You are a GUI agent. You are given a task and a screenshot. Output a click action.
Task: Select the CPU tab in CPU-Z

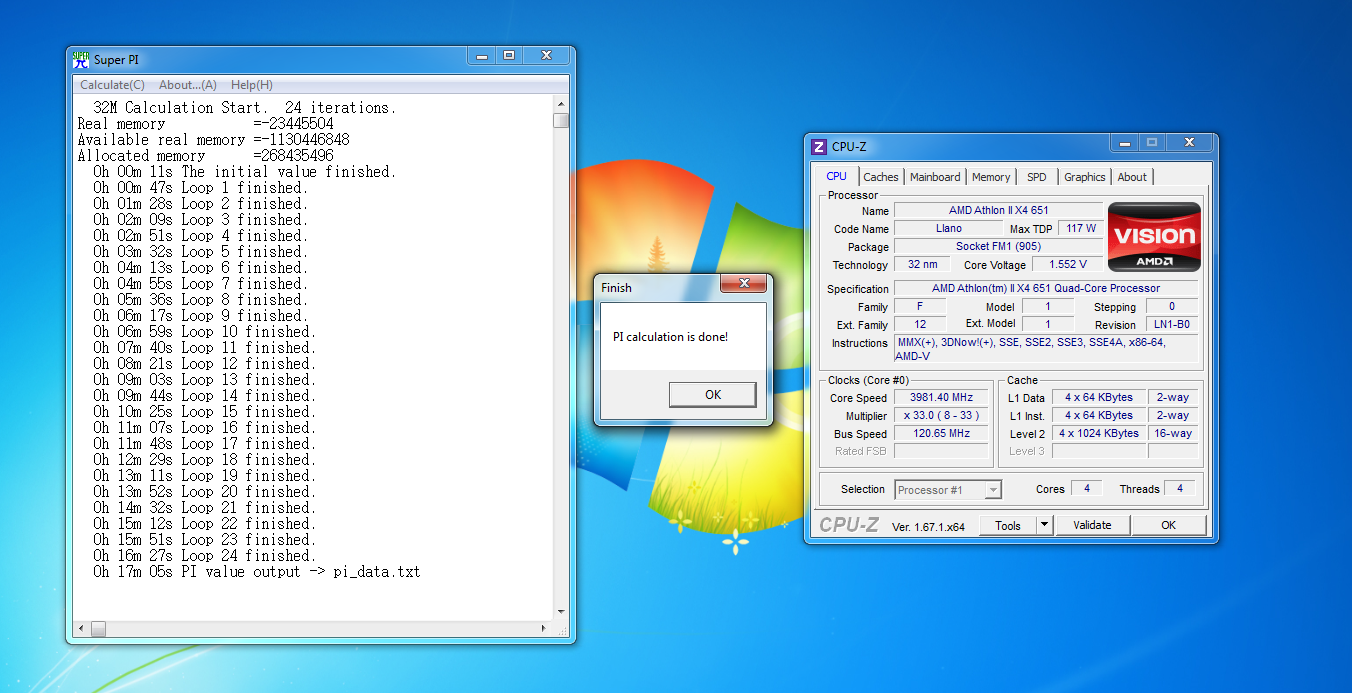coord(836,176)
